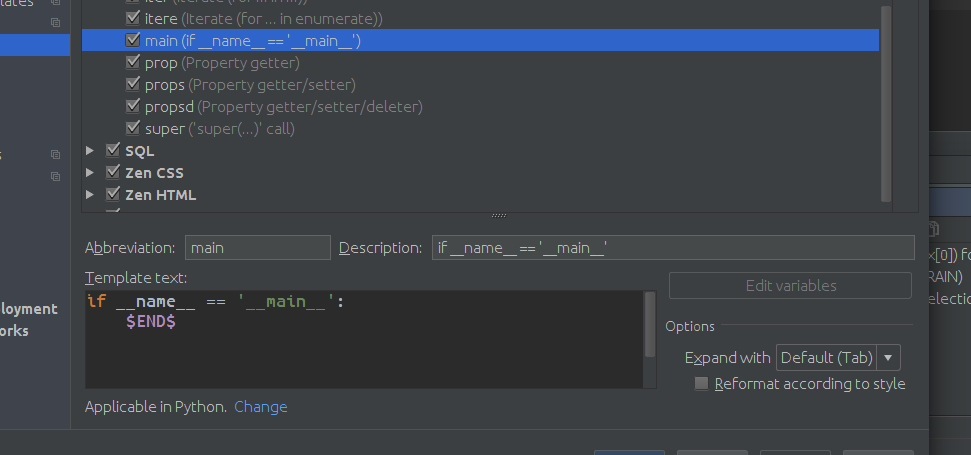The height and width of the screenshot is (455, 971).
Task: Click the $END$ variable in template text
Action: [x=151, y=321]
